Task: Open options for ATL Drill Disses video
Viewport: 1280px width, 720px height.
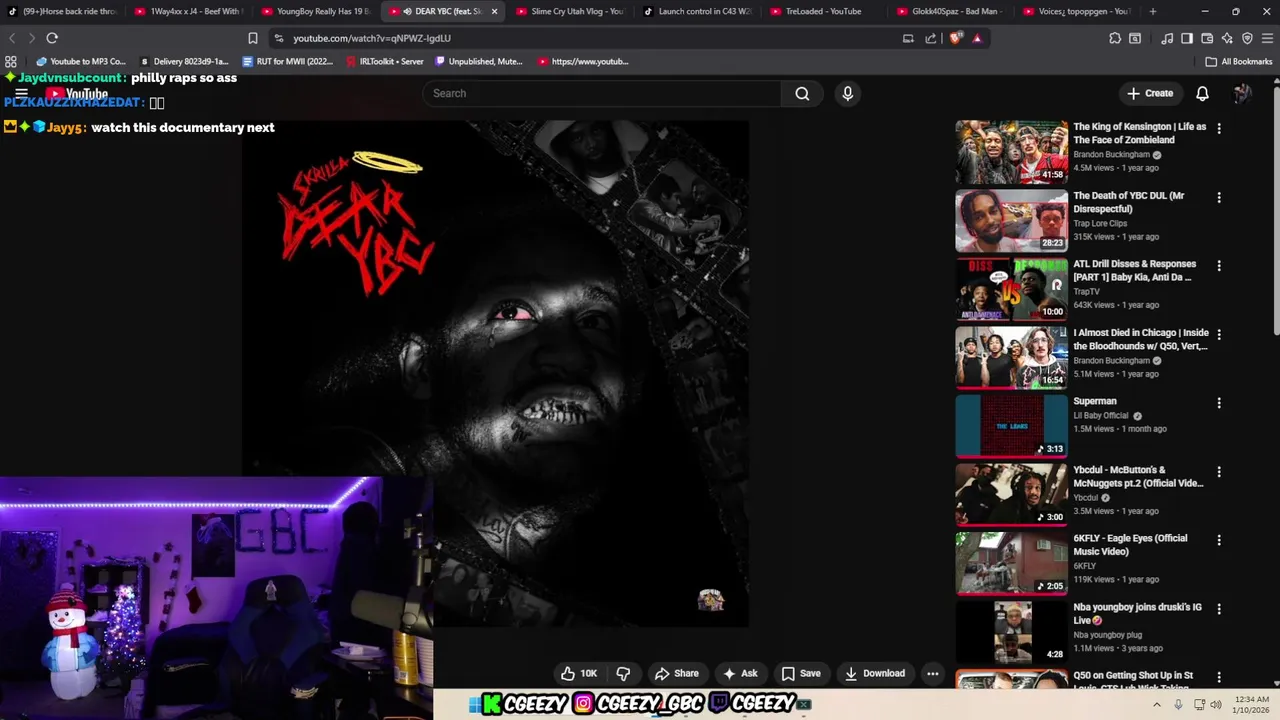Action: (1219, 266)
